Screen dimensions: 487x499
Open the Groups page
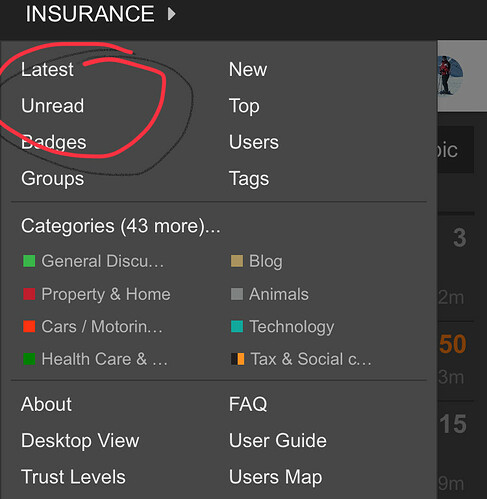(52, 179)
